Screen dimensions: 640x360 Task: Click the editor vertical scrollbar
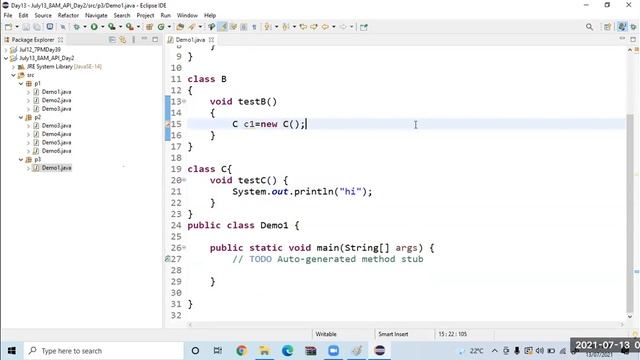(630, 212)
